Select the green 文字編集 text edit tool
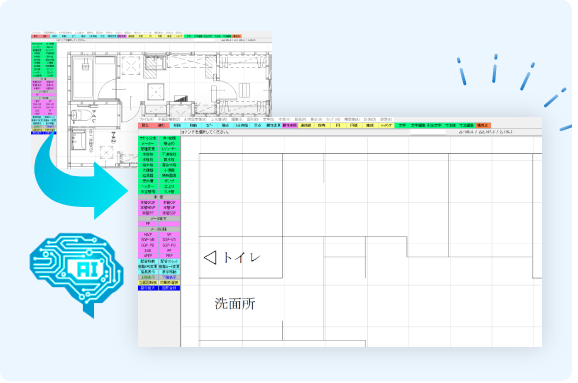This screenshot has width=578, height=383. point(418,125)
